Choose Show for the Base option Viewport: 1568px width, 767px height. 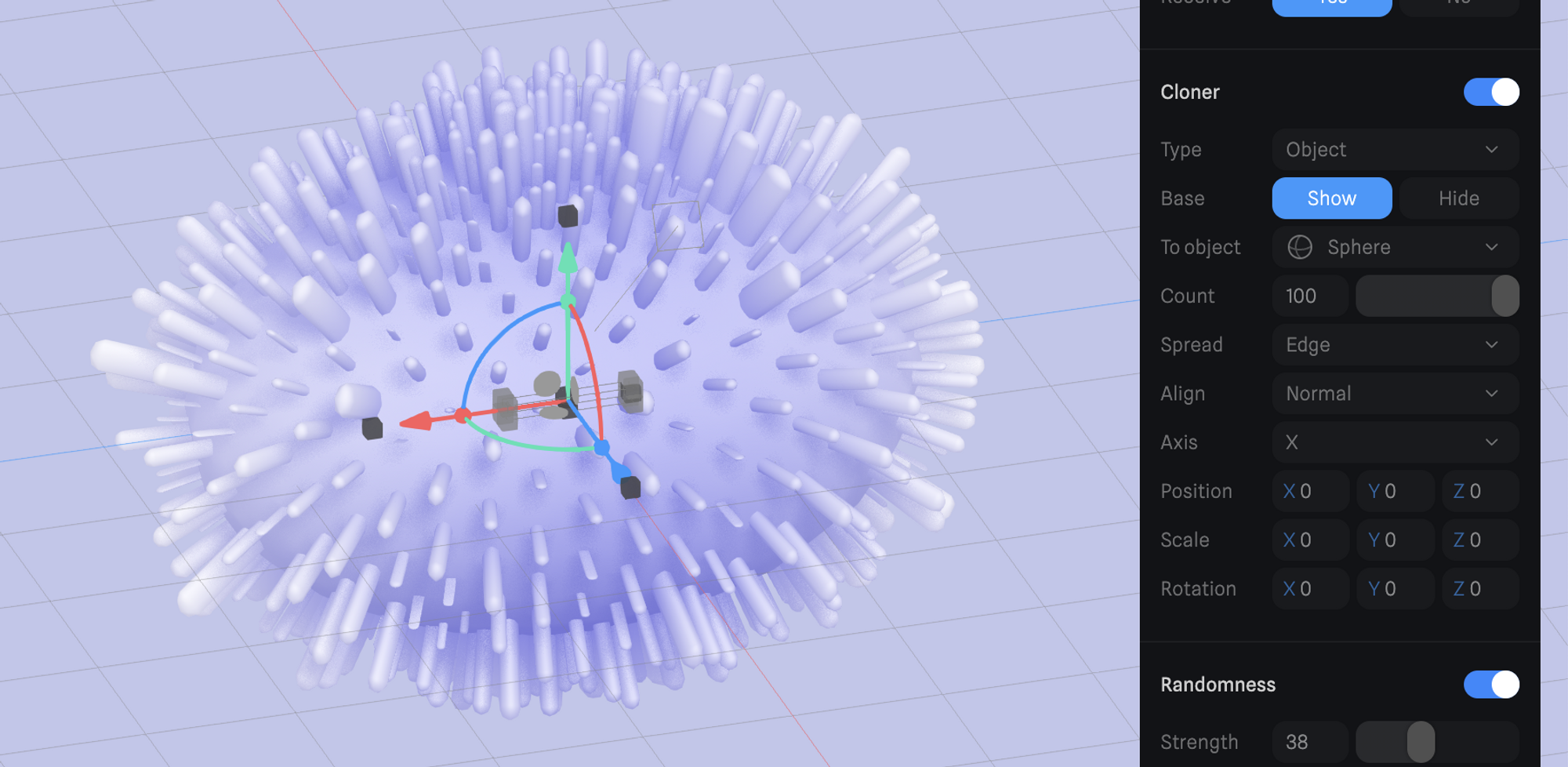point(1331,198)
